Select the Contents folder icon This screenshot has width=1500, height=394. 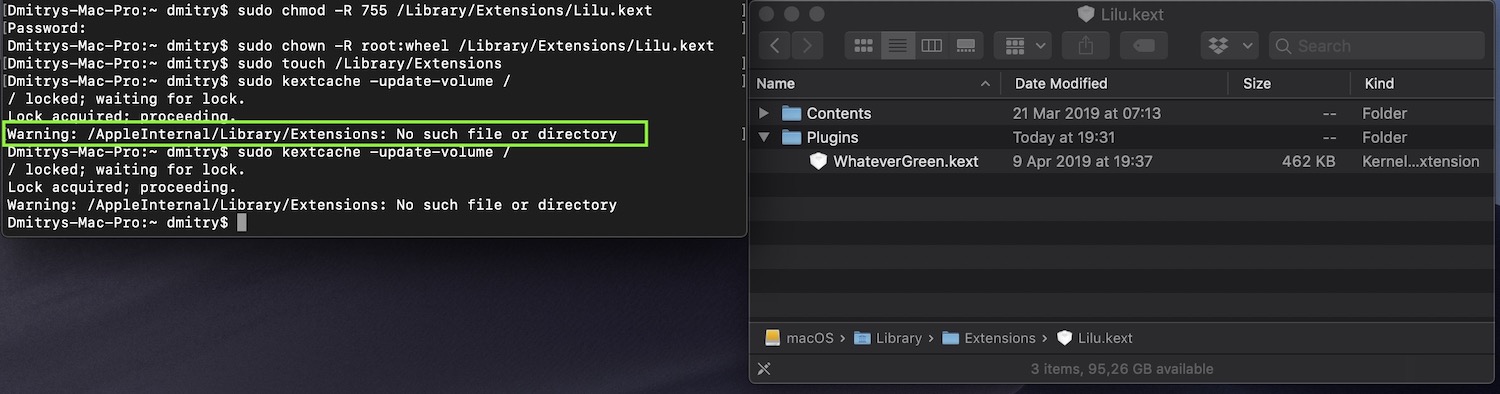(x=792, y=113)
